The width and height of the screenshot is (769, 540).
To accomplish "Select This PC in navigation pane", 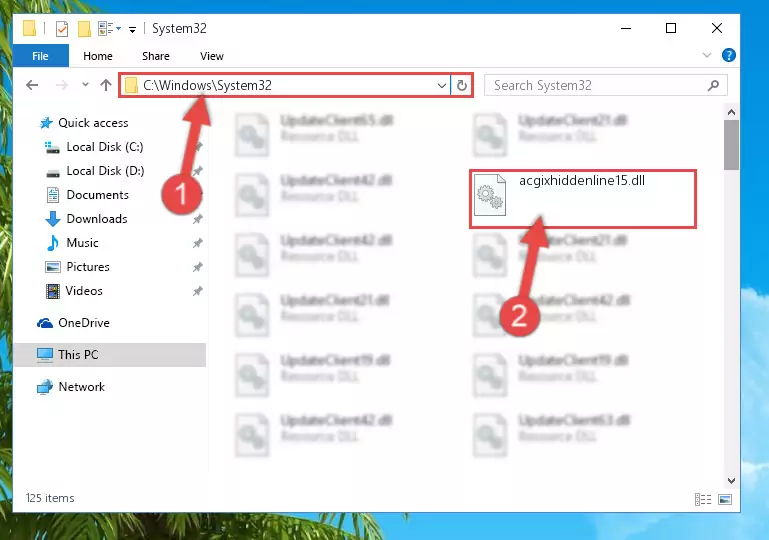I will click(78, 355).
